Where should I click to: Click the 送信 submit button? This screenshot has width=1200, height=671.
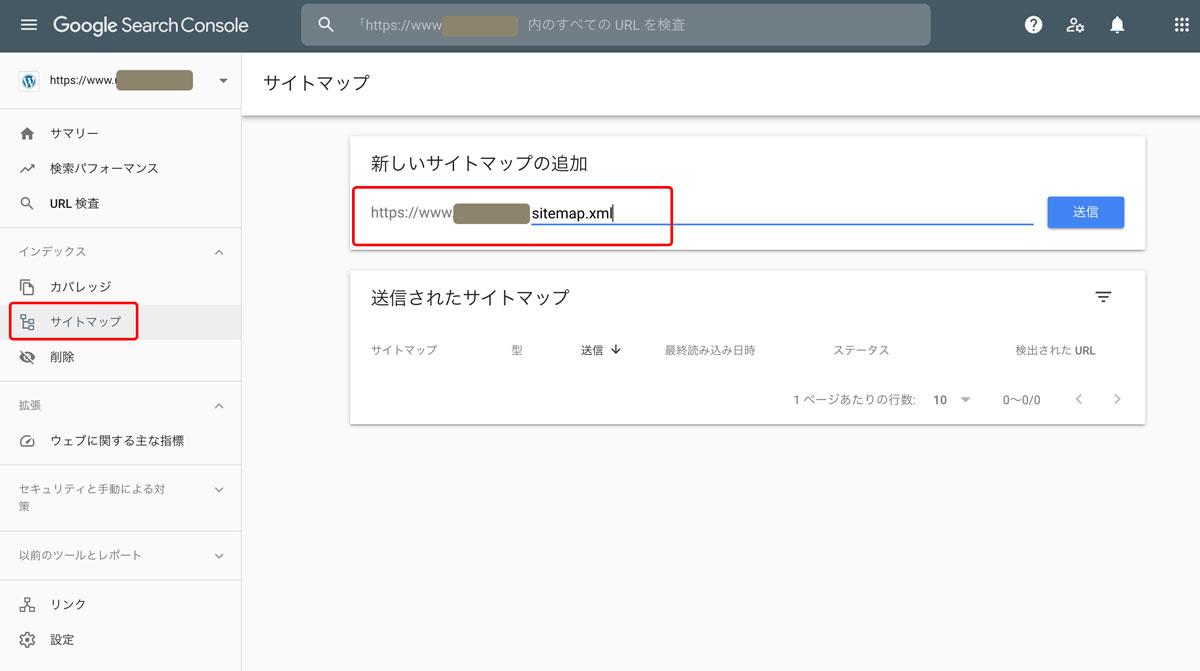pos(1085,212)
